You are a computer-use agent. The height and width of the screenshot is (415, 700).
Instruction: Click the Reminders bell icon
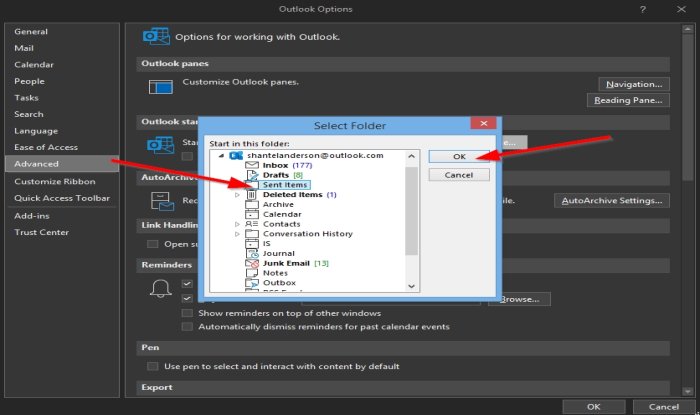[x=161, y=288]
